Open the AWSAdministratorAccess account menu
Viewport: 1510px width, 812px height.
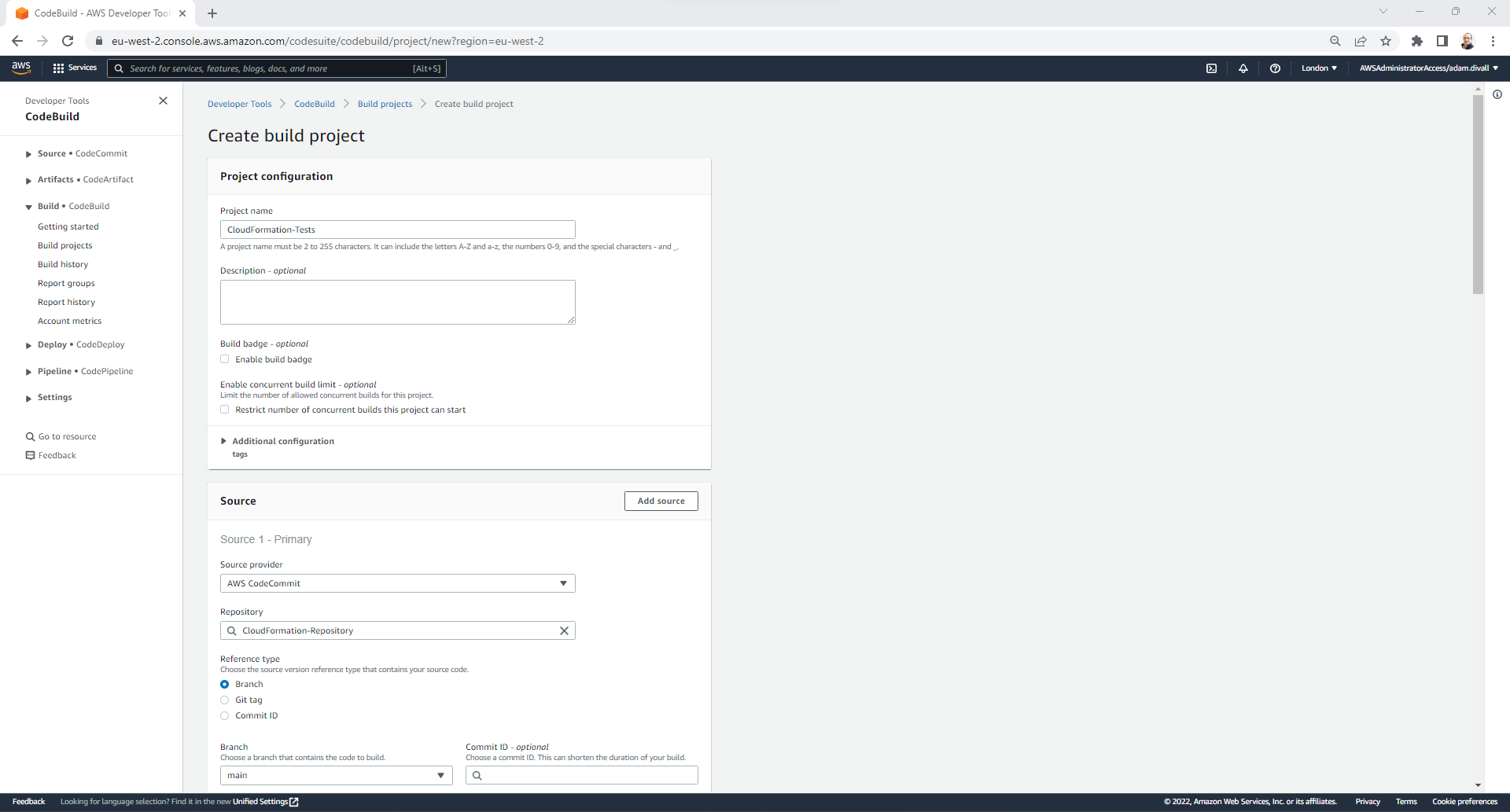point(1428,68)
